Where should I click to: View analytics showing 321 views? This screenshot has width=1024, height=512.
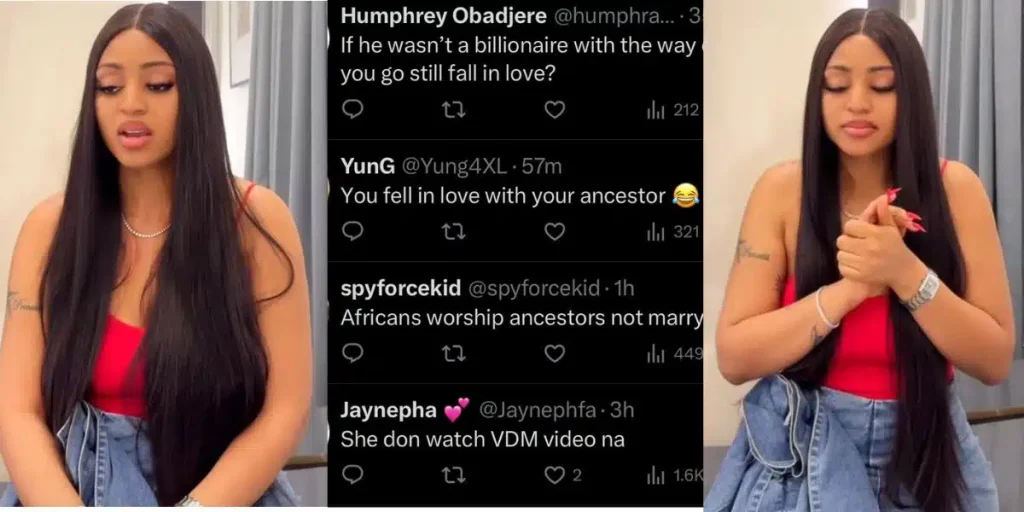click(x=673, y=232)
